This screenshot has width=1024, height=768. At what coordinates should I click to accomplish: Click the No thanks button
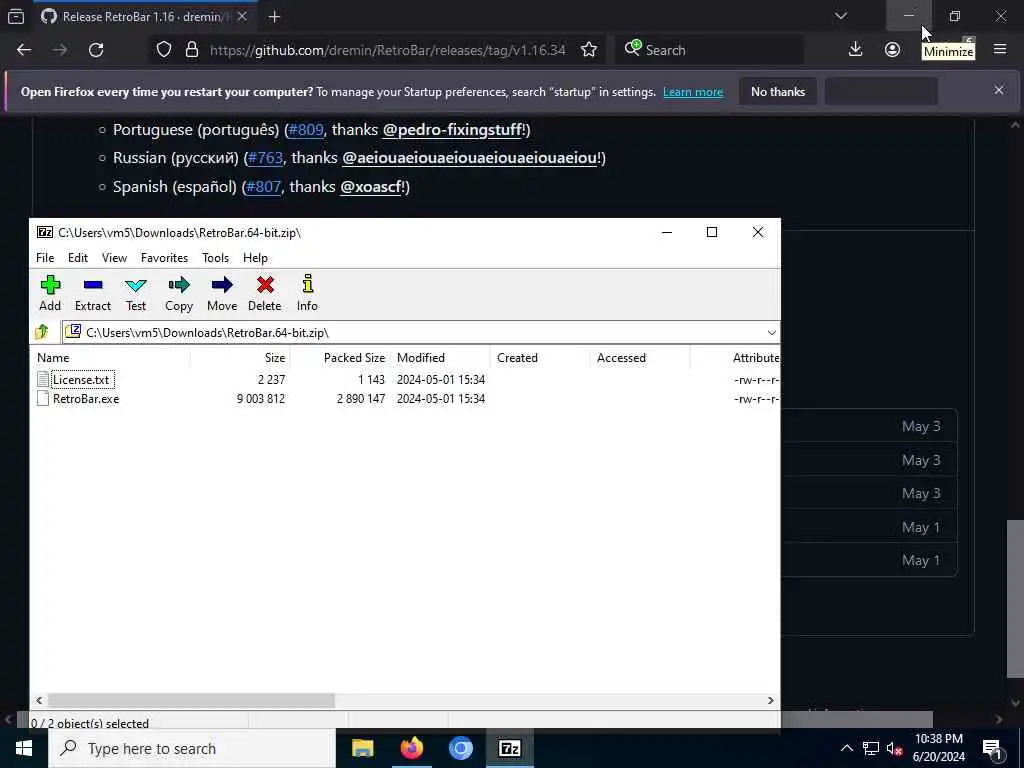(778, 92)
